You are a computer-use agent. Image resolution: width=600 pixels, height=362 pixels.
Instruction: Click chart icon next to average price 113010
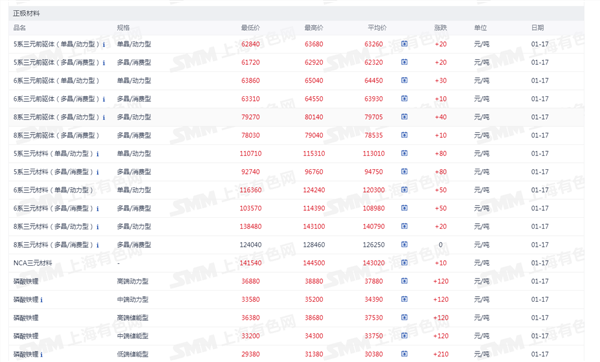click(x=404, y=153)
